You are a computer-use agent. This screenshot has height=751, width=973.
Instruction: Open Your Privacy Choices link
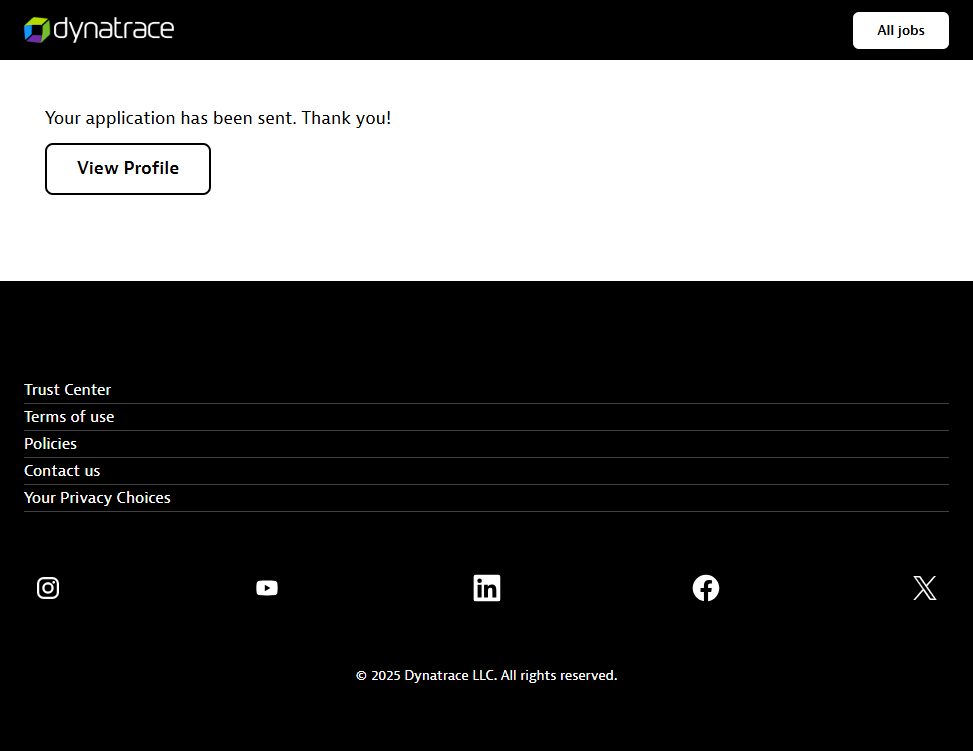97,498
